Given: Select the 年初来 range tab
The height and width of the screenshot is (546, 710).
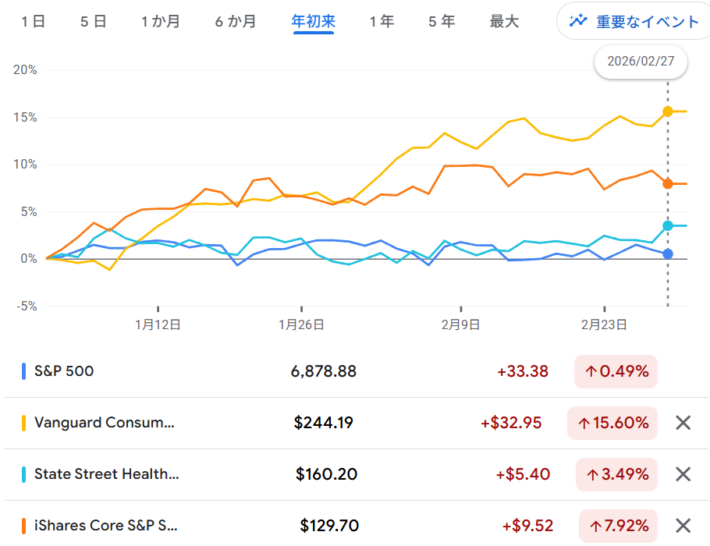Looking at the screenshot, I should coord(313,21).
